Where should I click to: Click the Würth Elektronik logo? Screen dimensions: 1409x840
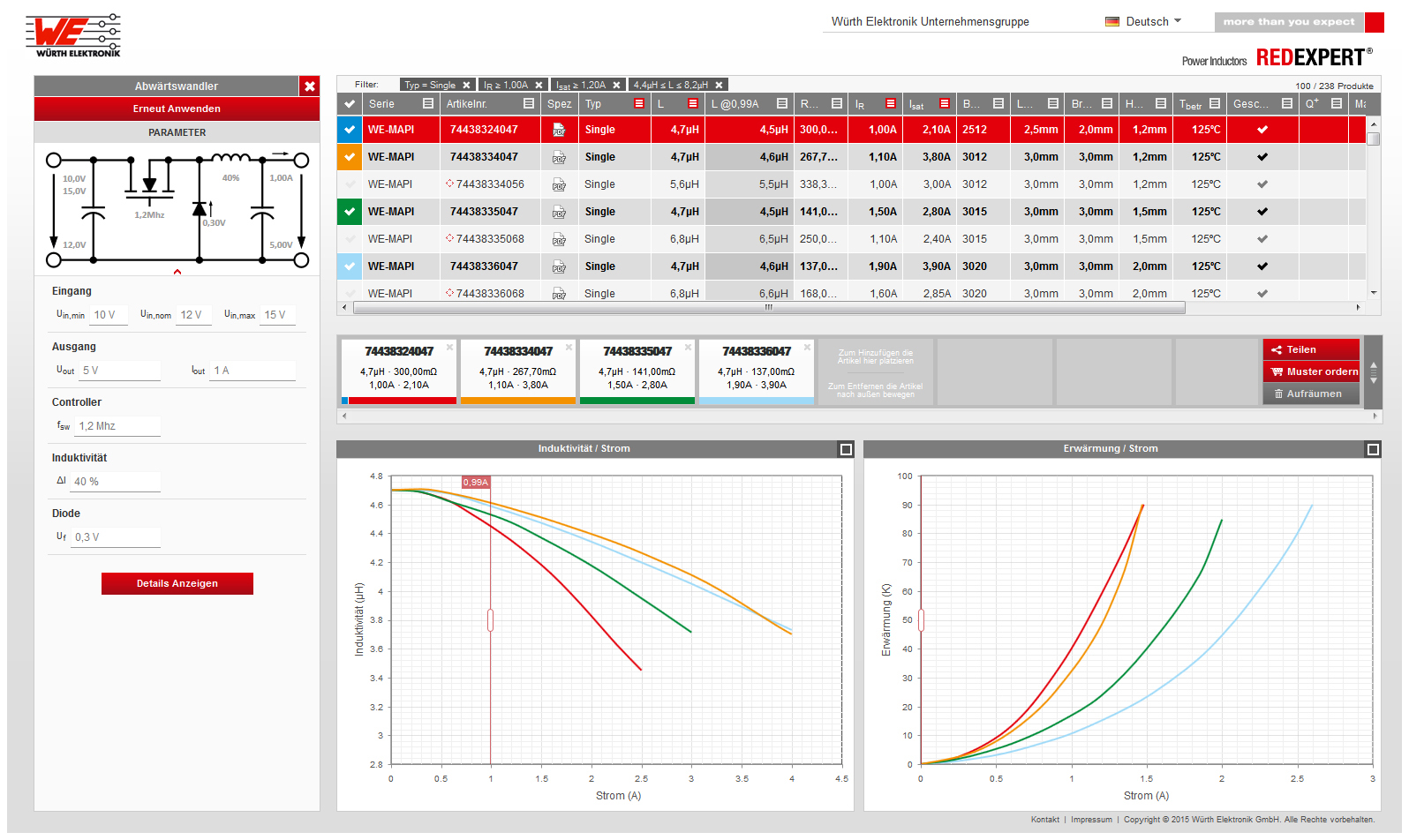[73, 35]
